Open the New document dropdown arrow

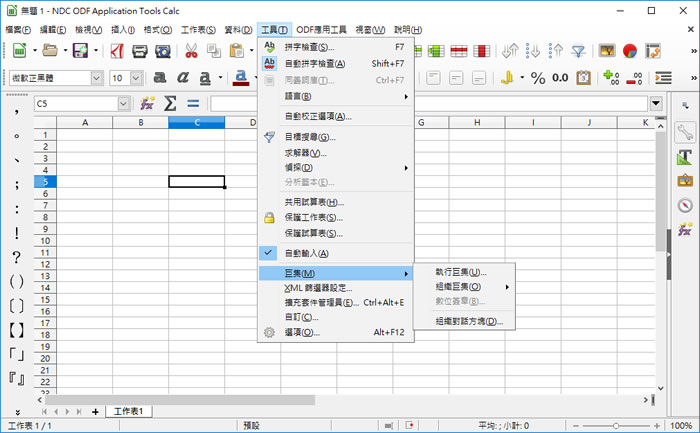pyautogui.click(x=35, y=50)
